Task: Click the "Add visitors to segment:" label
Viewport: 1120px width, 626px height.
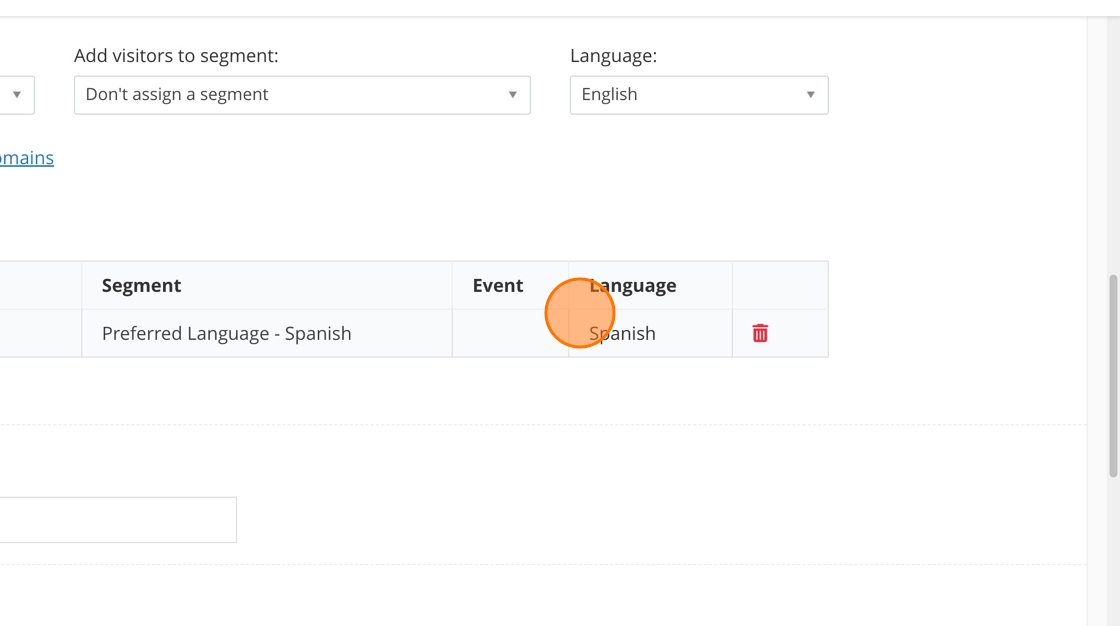Action: tap(176, 56)
